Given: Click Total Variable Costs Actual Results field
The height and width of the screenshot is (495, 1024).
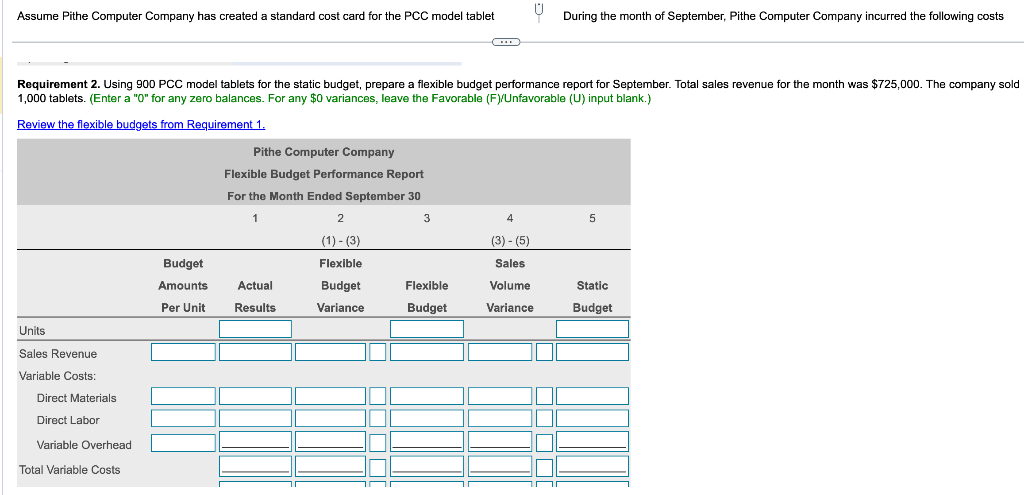Looking at the screenshot, I should tap(255, 466).
